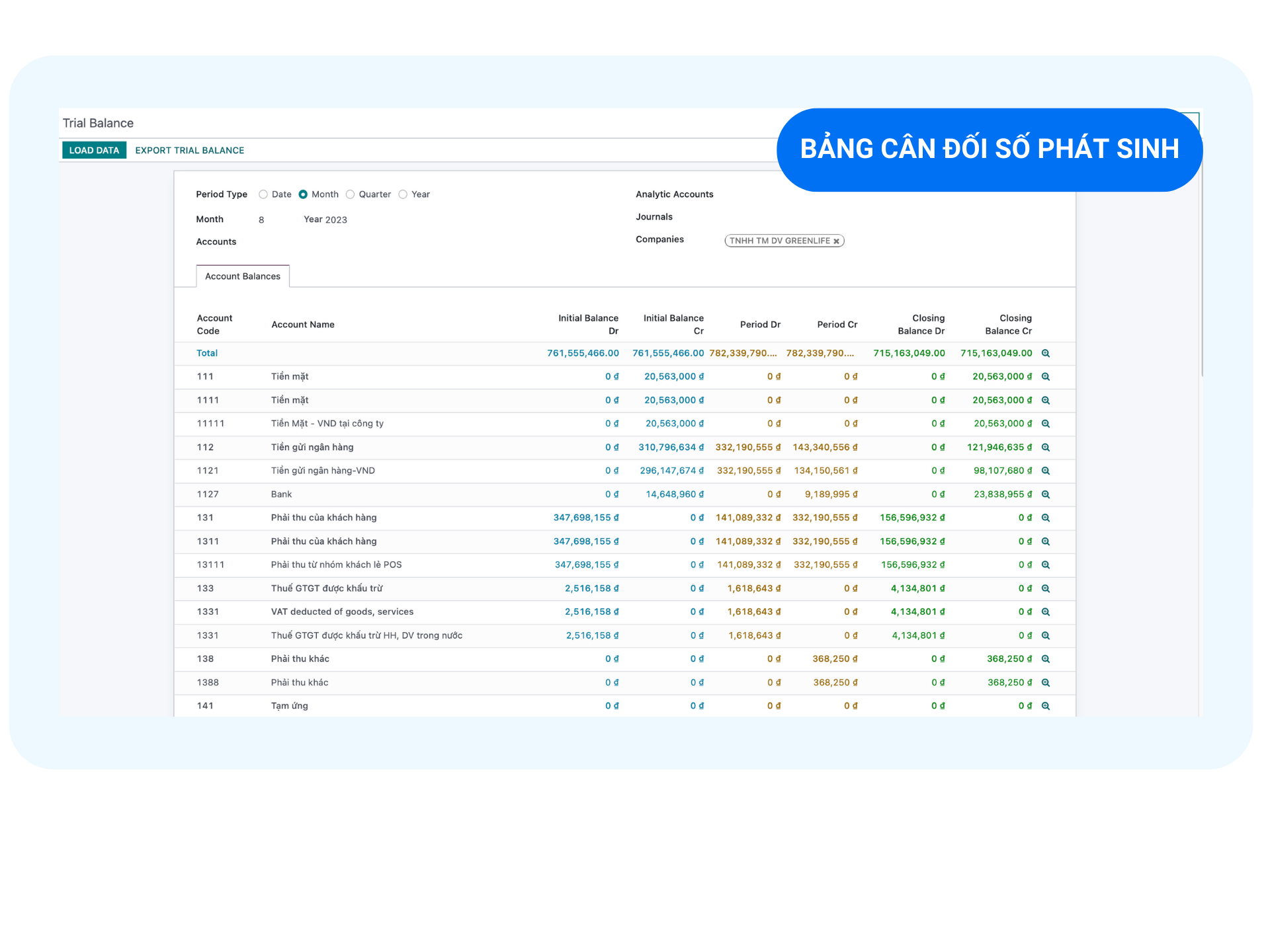The width and height of the screenshot is (1270, 952).
Task: Open magnifier for account 131 row
Action: click(1046, 518)
